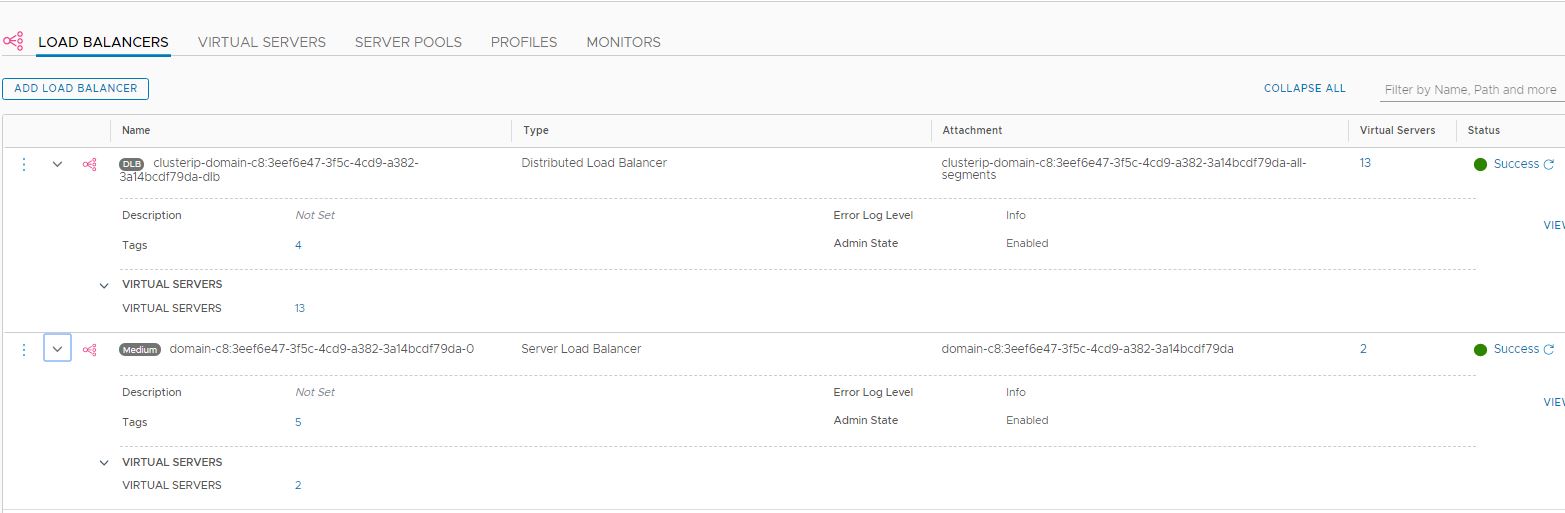Refresh the status of the Server Load Balancer row
The image size is (1565, 513).
[1549, 349]
